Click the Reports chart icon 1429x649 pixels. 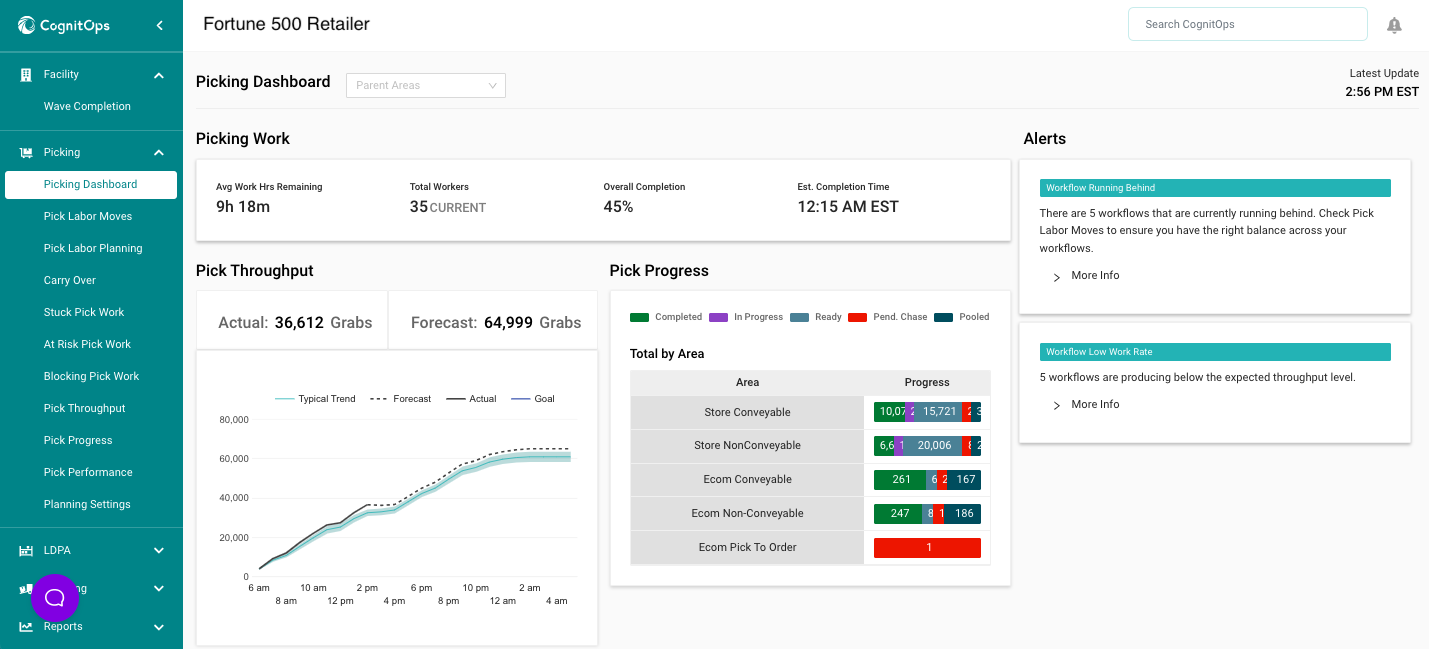26,627
